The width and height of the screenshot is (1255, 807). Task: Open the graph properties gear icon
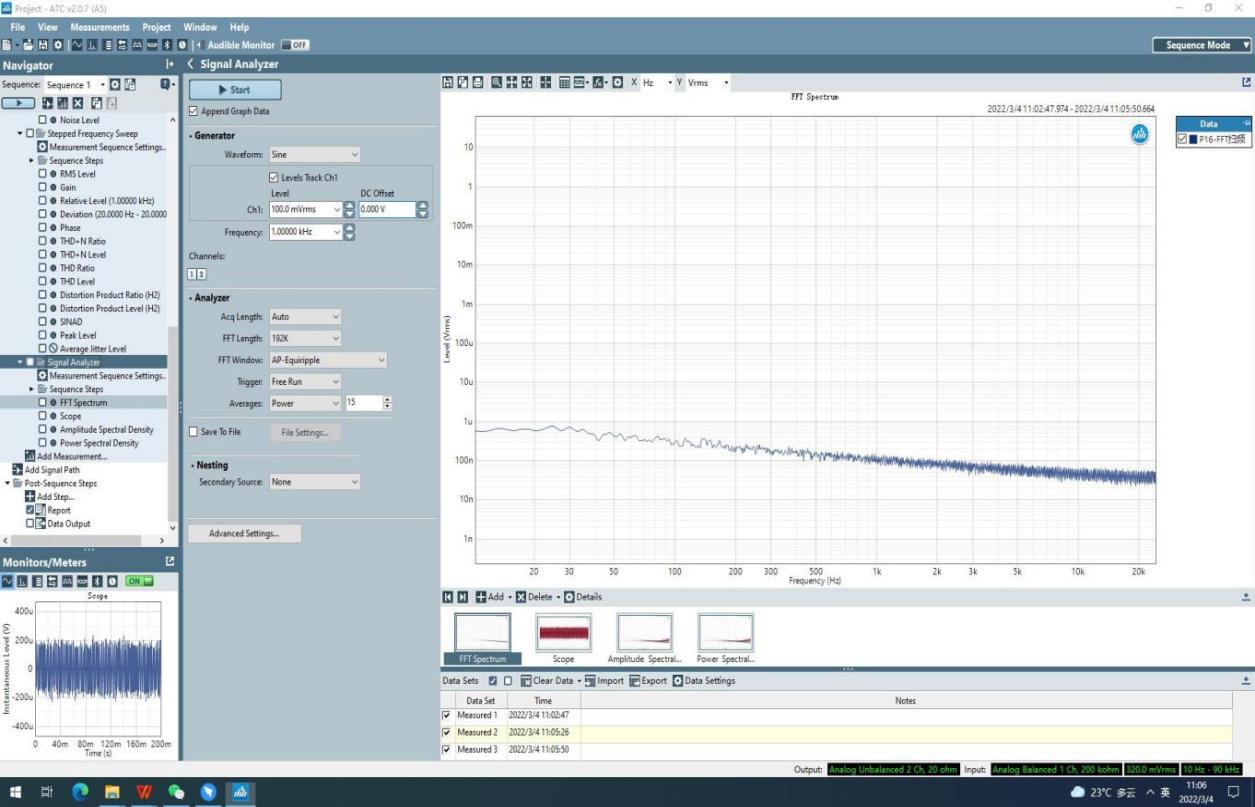click(x=618, y=83)
